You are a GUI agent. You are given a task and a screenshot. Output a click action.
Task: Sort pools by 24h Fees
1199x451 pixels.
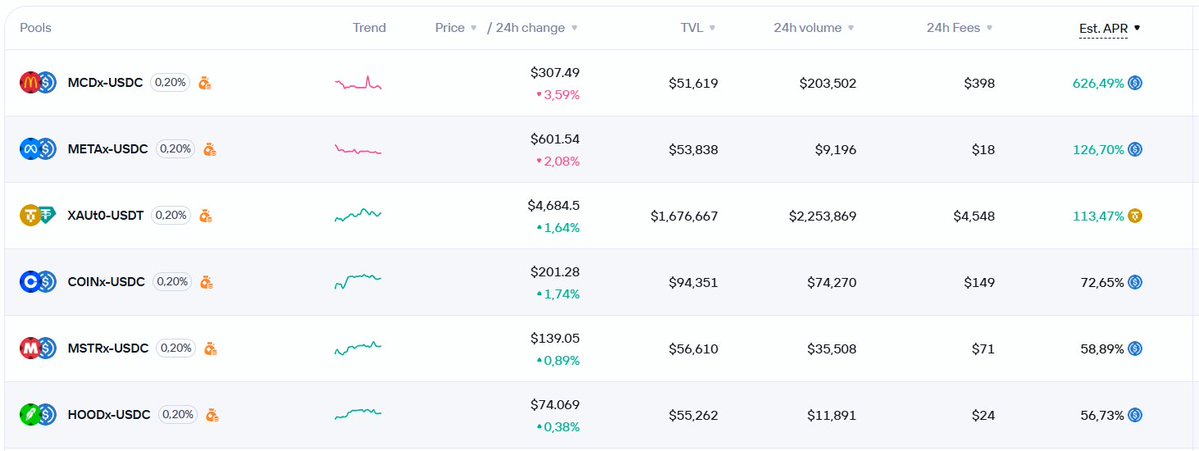[959, 28]
